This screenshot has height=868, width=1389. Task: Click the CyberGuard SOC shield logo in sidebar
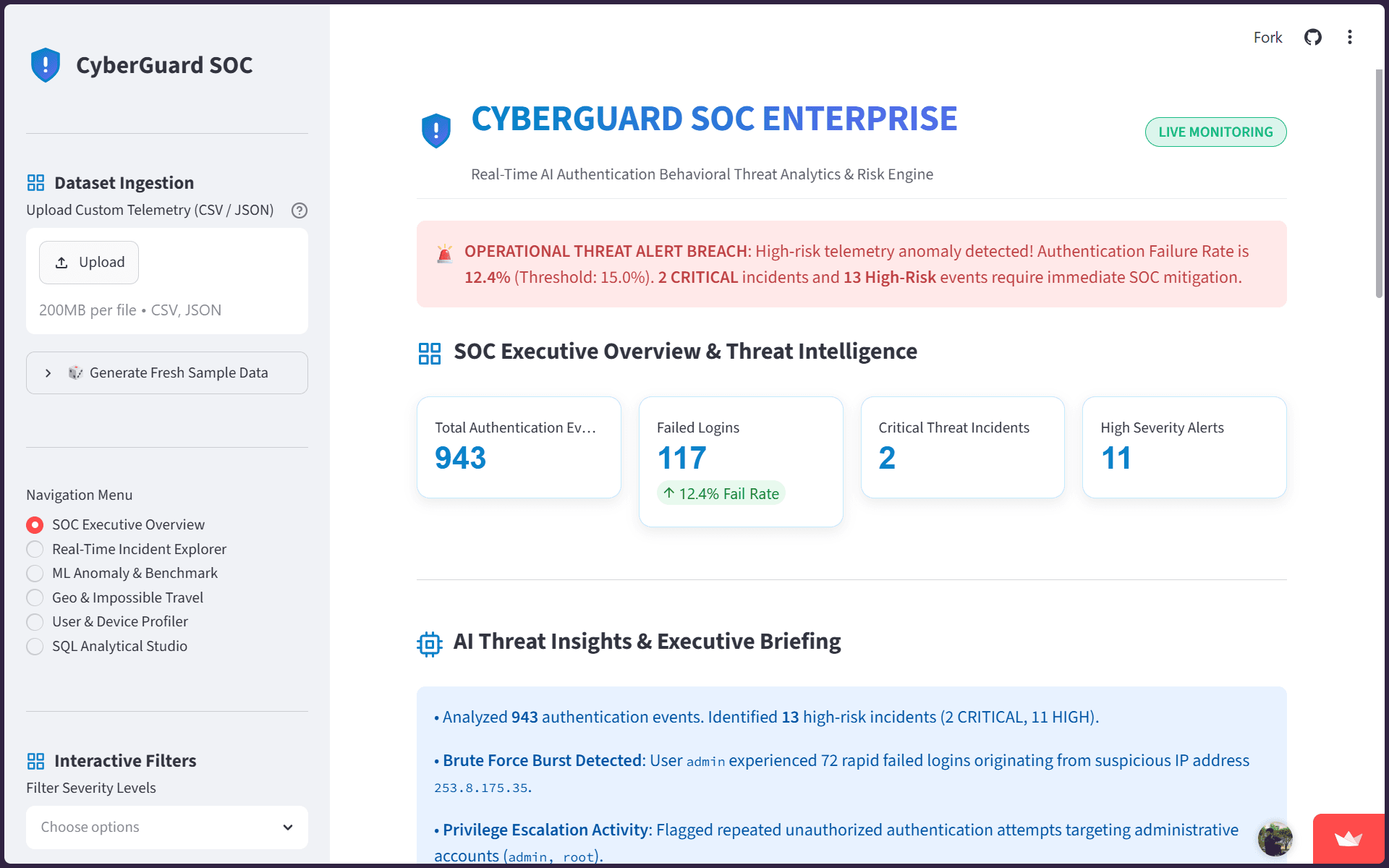[x=46, y=65]
